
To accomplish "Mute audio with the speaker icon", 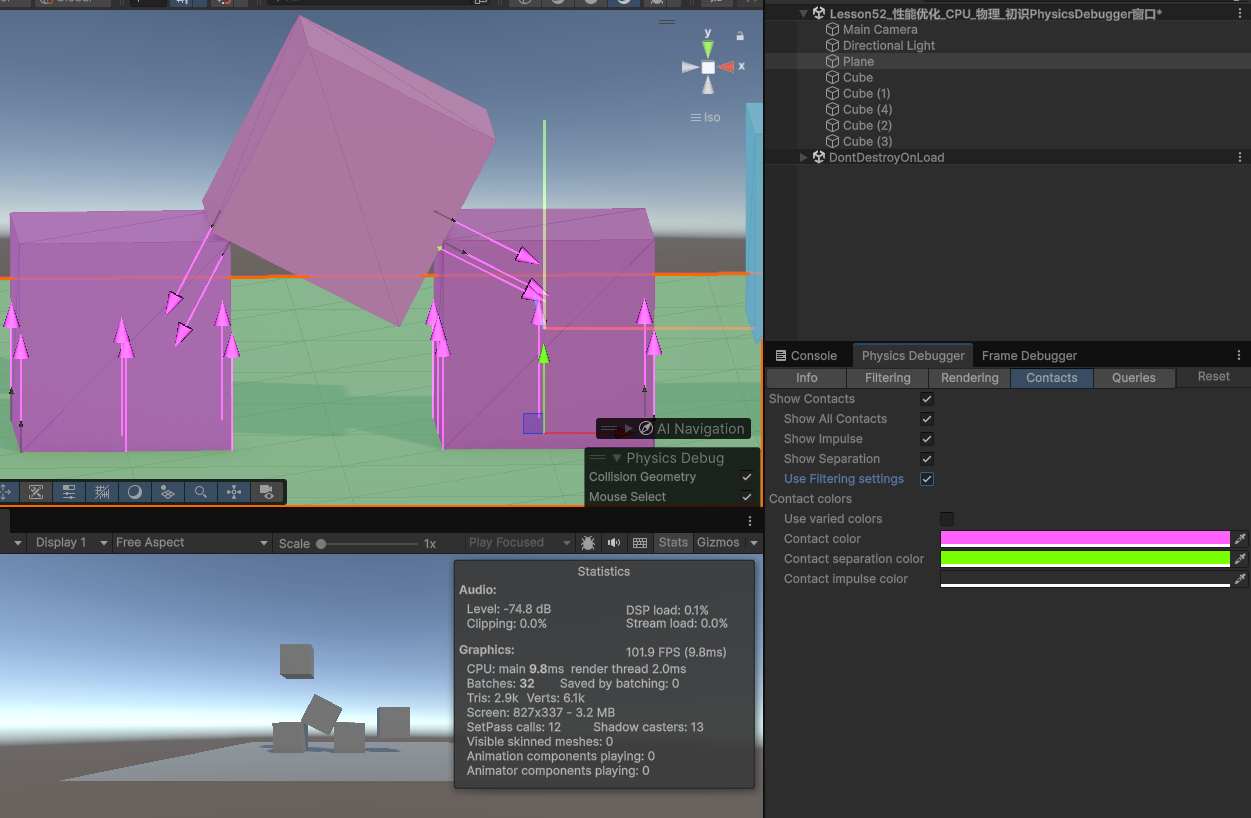I will [x=613, y=543].
